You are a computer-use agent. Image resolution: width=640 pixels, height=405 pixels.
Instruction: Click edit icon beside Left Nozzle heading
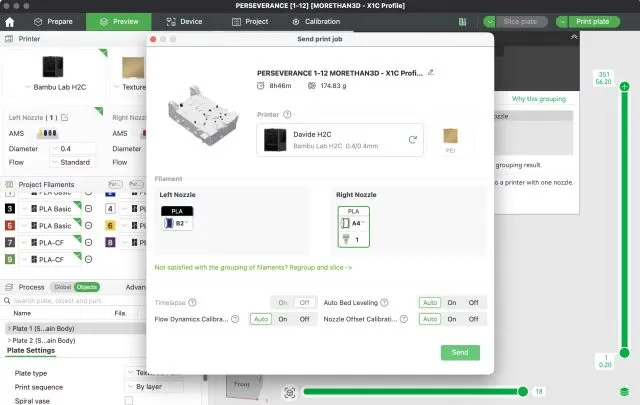pyautogui.click(x=64, y=117)
